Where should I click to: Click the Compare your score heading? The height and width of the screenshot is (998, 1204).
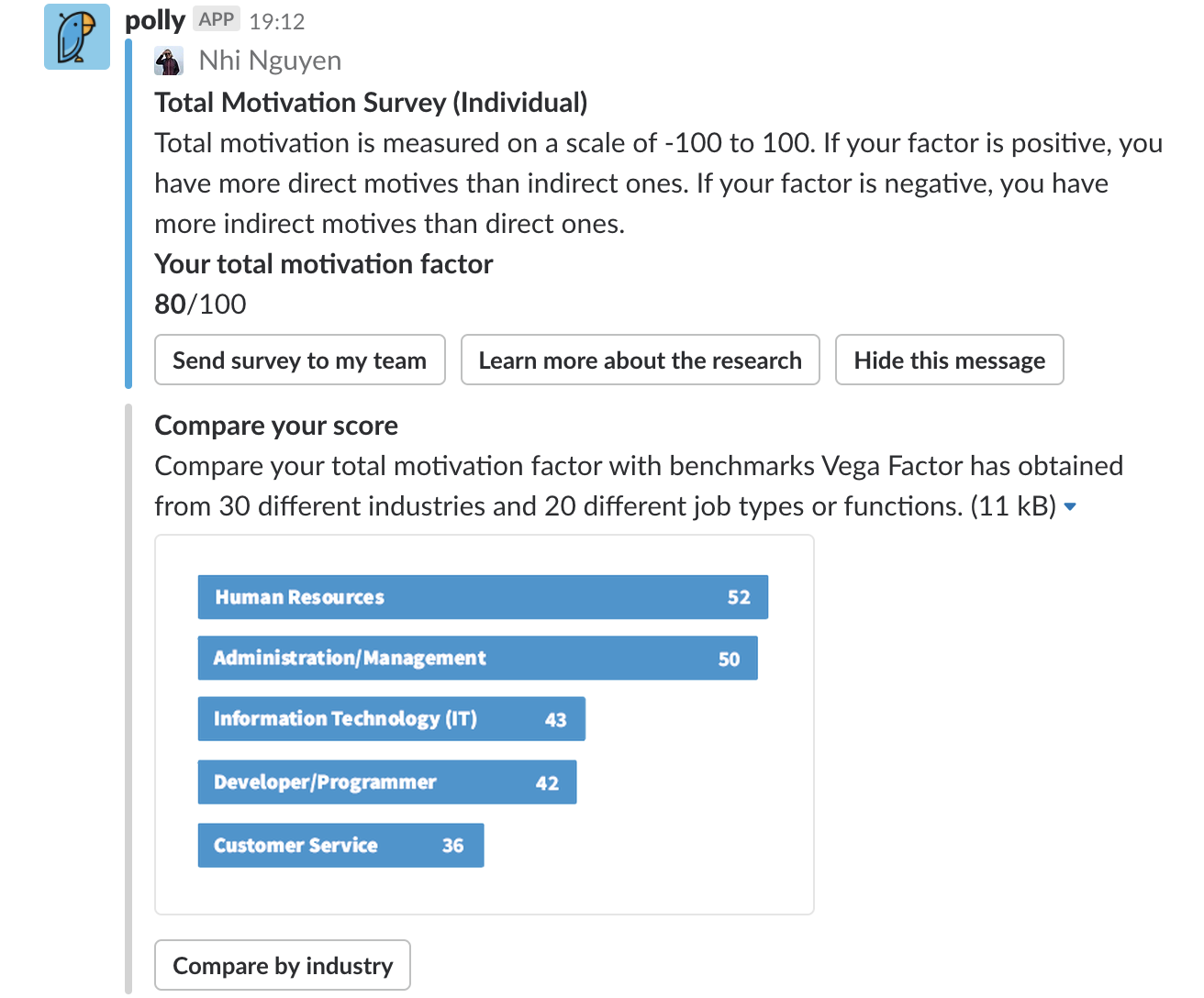[276, 426]
